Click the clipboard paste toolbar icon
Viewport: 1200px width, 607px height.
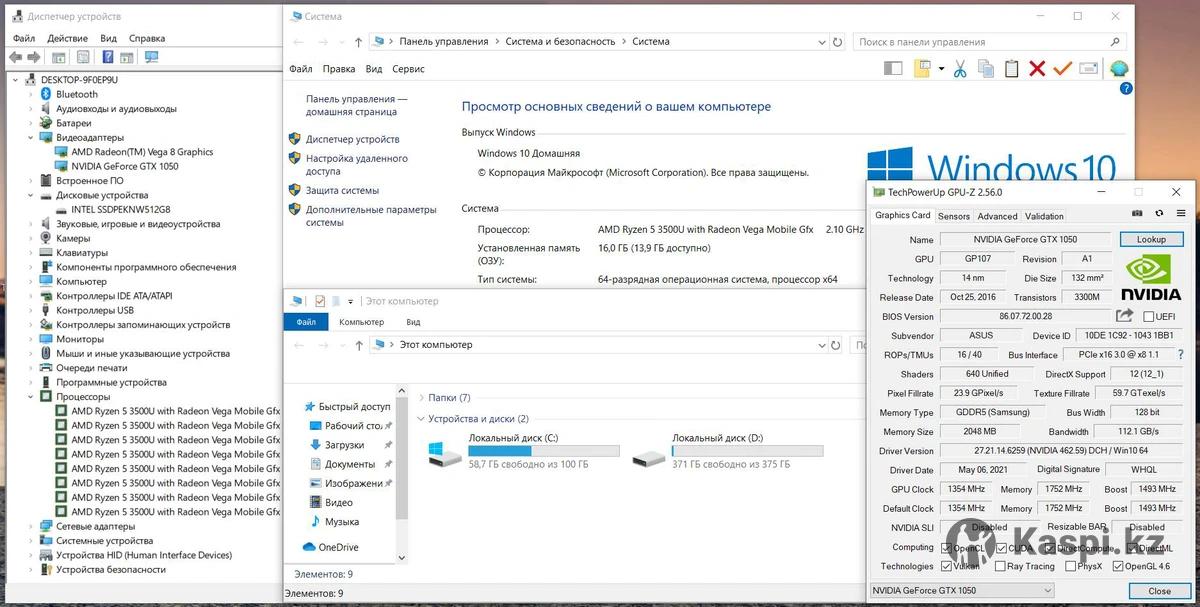(x=1011, y=69)
